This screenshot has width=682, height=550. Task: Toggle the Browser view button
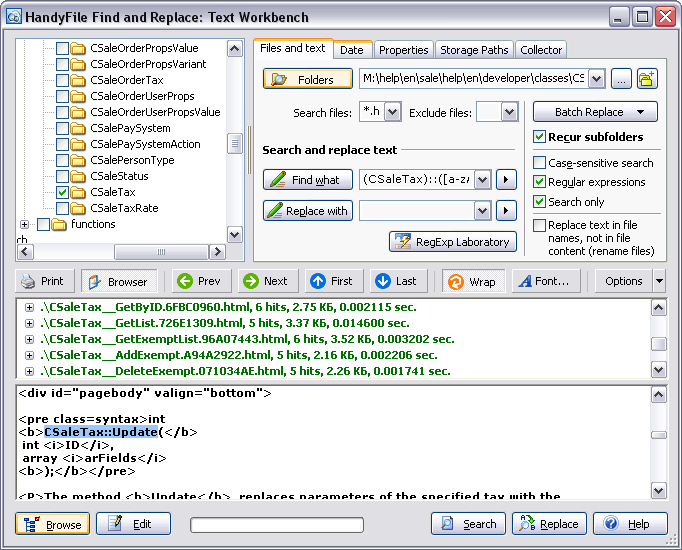coord(119,281)
